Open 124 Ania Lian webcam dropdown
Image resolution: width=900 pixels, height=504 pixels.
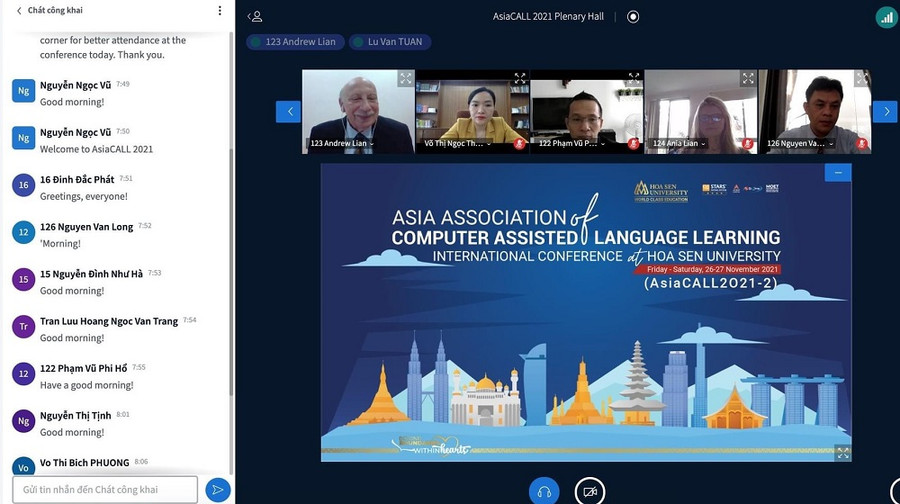pyautogui.click(x=678, y=144)
